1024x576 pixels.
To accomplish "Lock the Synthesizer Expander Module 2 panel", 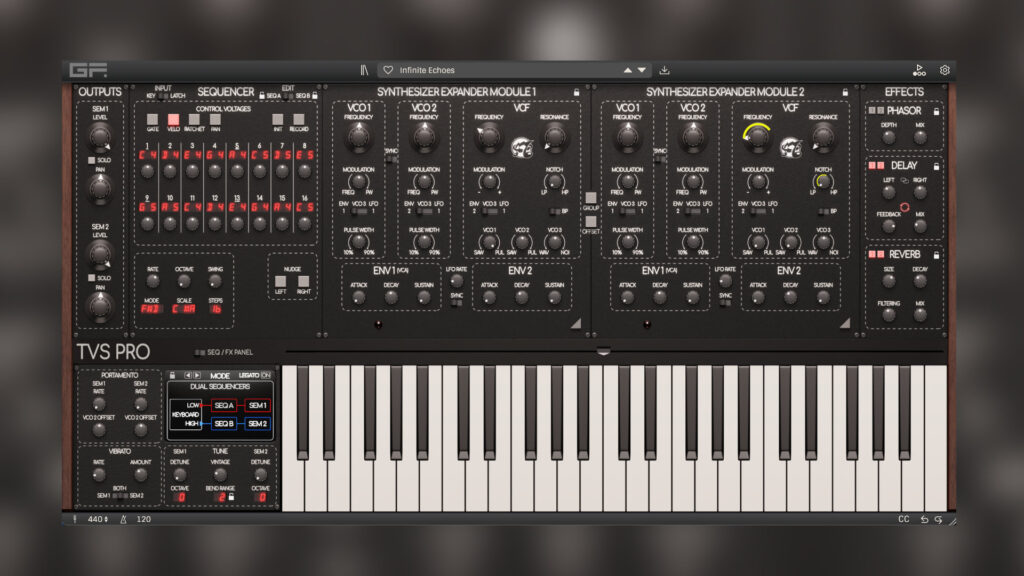I will tap(845, 92).
